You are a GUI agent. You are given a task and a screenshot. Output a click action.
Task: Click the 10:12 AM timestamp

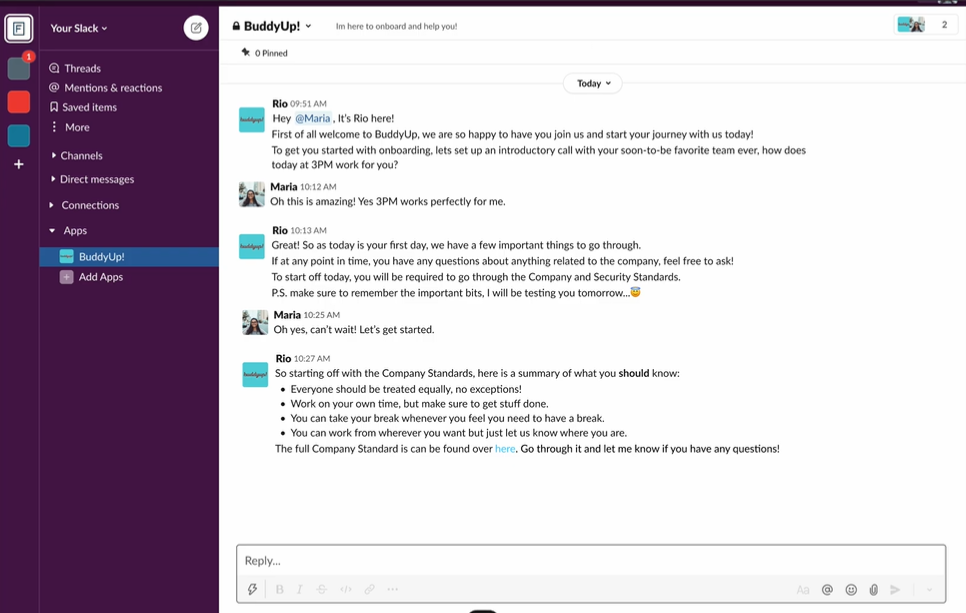[x=319, y=187]
